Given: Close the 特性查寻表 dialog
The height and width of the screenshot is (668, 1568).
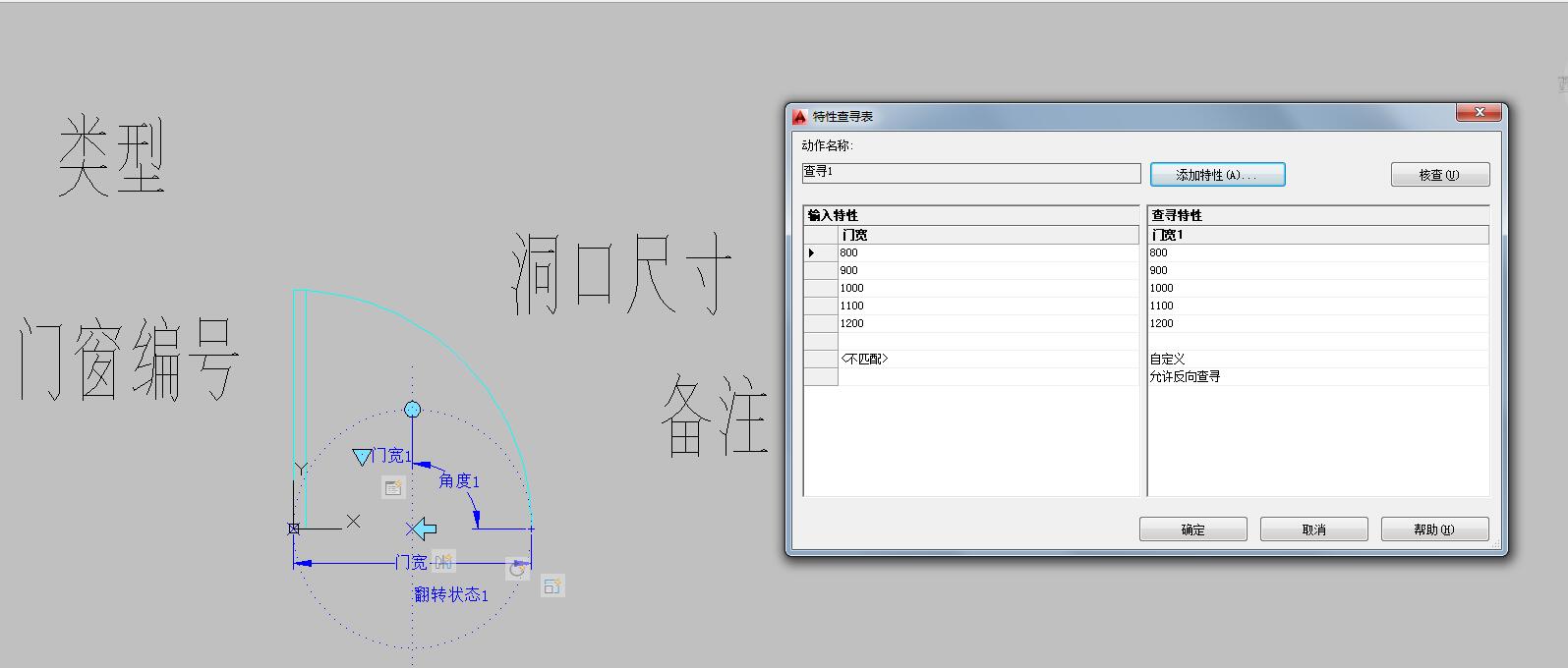Looking at the screenshot, I should (1480, 114).
